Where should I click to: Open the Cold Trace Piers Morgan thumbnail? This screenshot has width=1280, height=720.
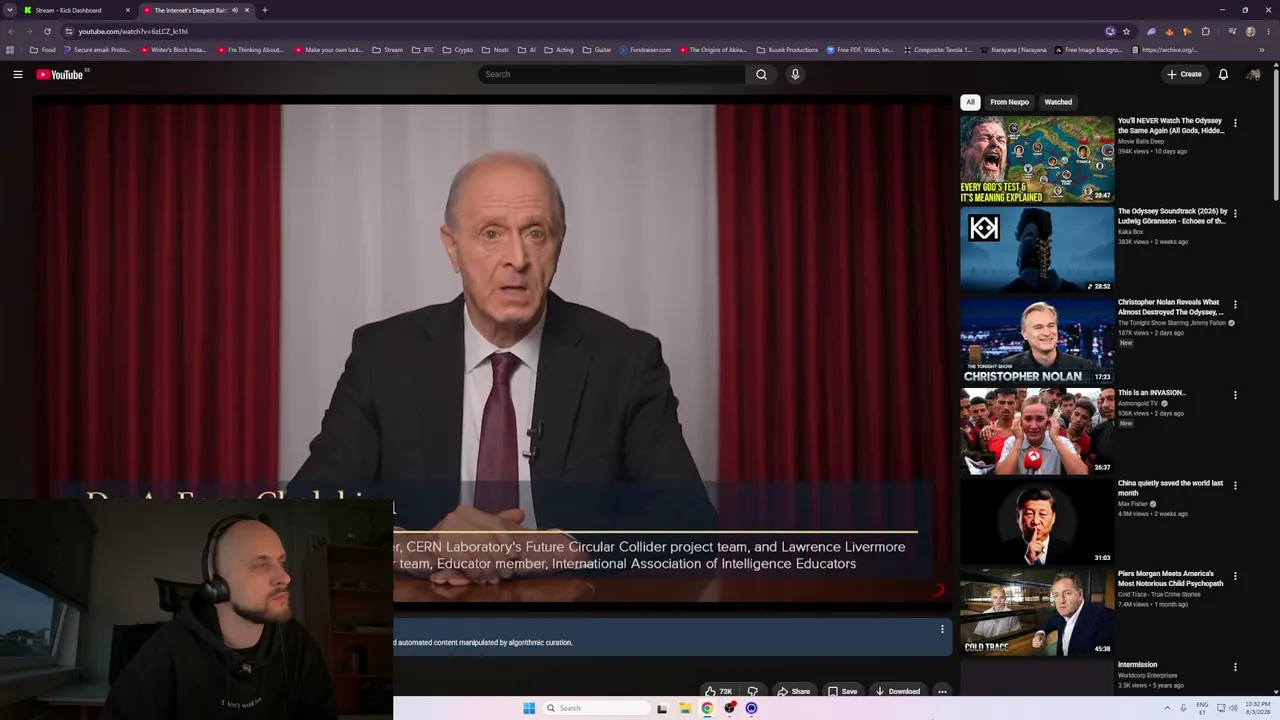[1037, 613]
